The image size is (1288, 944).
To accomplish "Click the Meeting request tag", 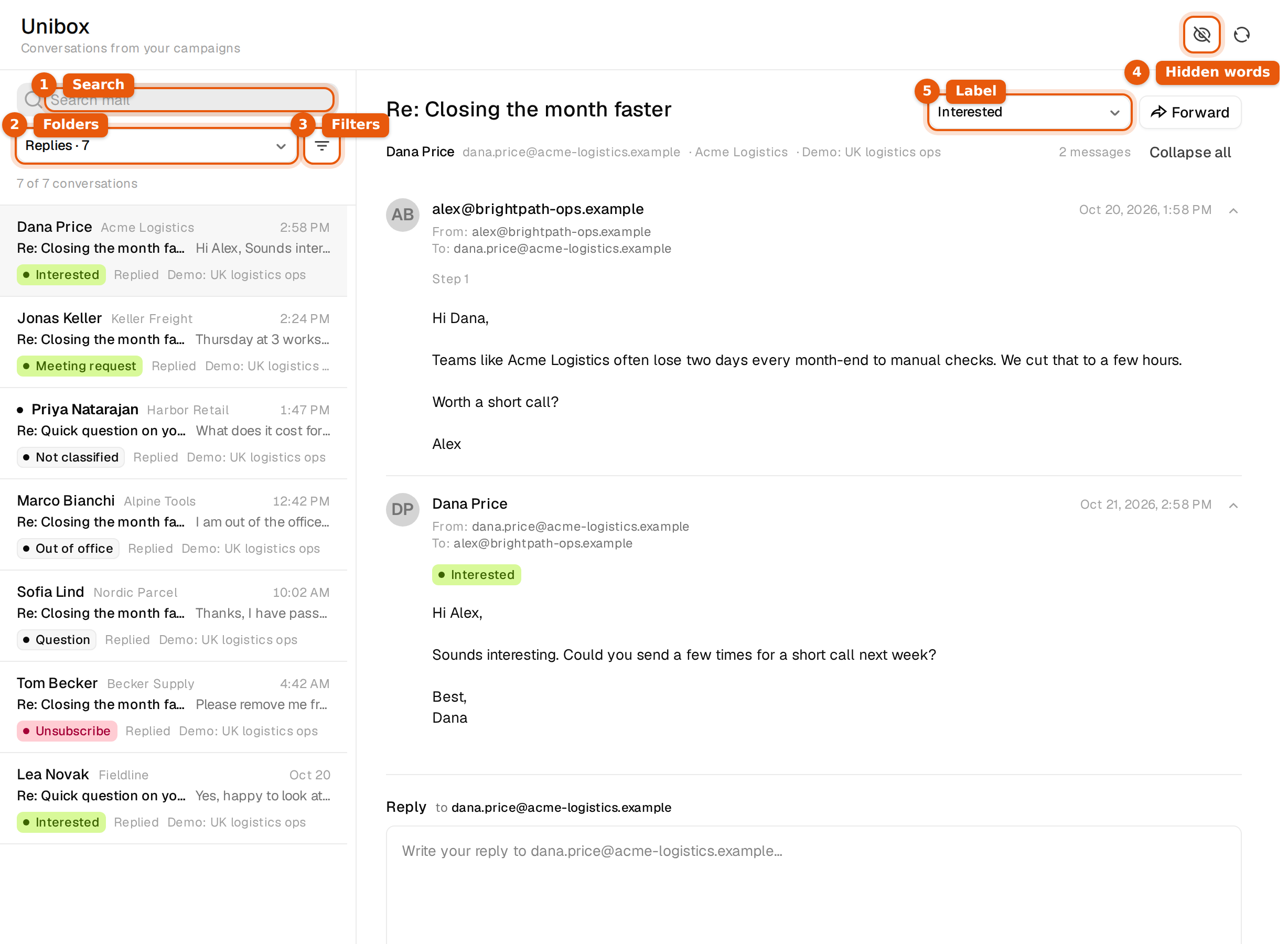I will coord(79,366).
